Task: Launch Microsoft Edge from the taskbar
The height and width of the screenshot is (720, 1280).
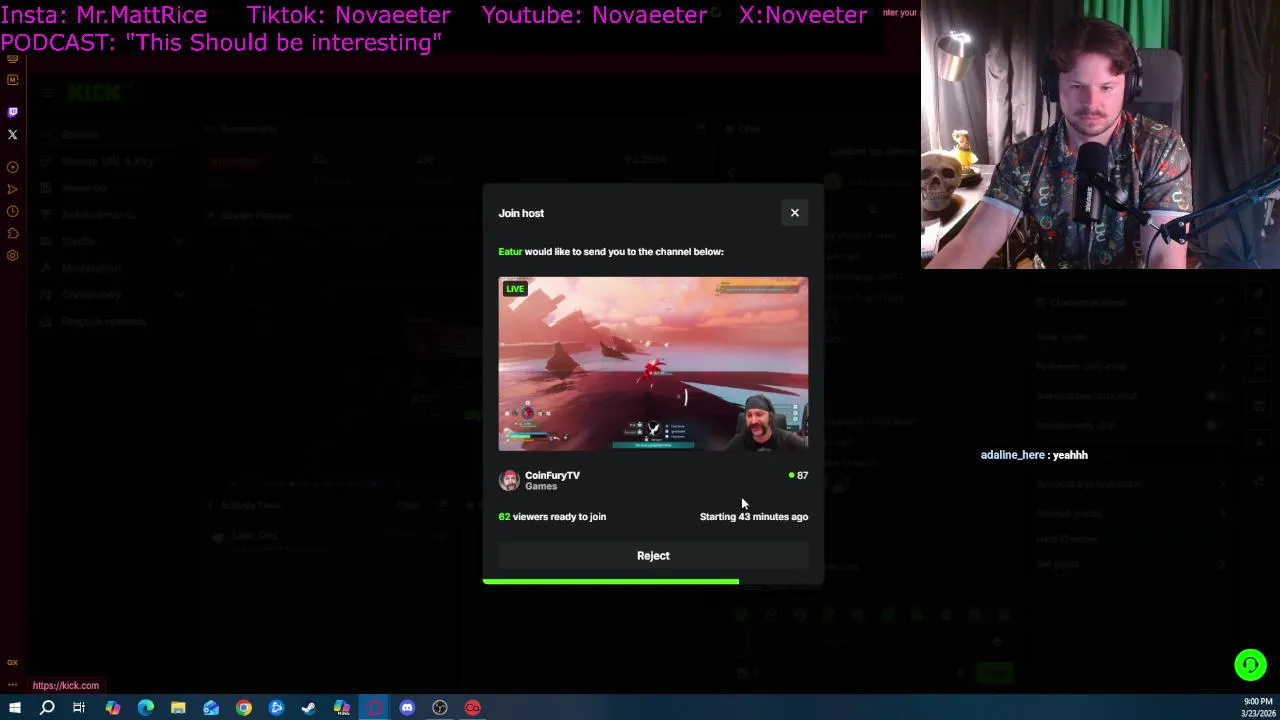Action: 146,708
